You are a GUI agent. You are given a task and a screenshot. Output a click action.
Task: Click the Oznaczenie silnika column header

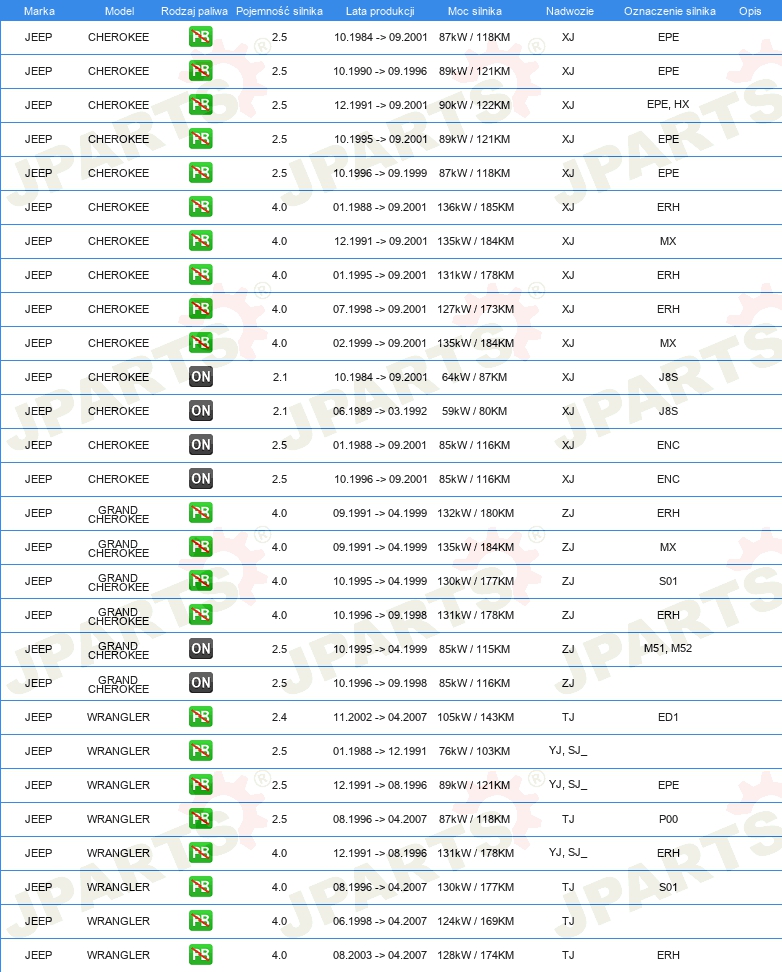pyautogui.click(x=669, y=11)
